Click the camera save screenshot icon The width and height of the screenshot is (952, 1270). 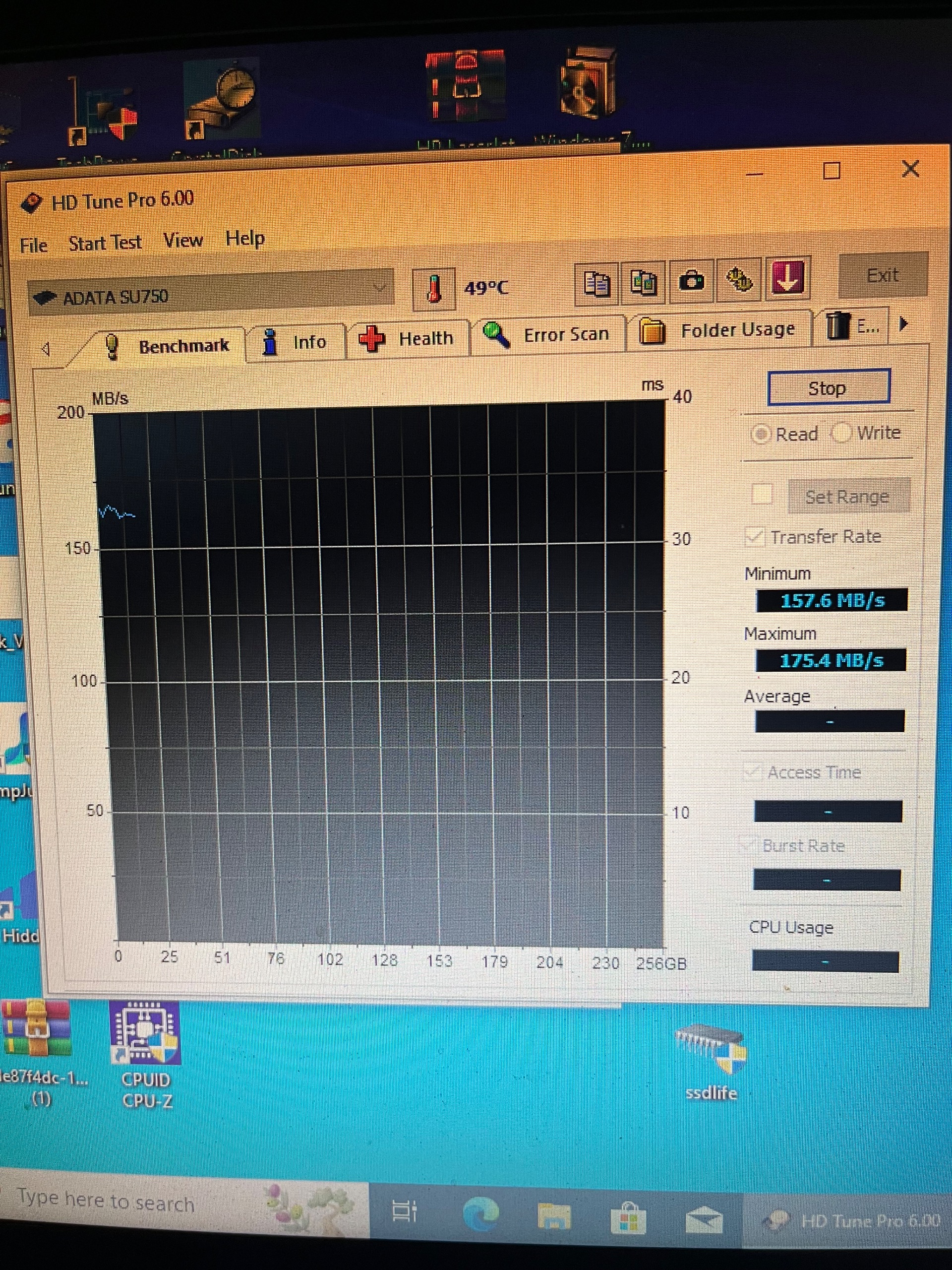pos(692,281)
